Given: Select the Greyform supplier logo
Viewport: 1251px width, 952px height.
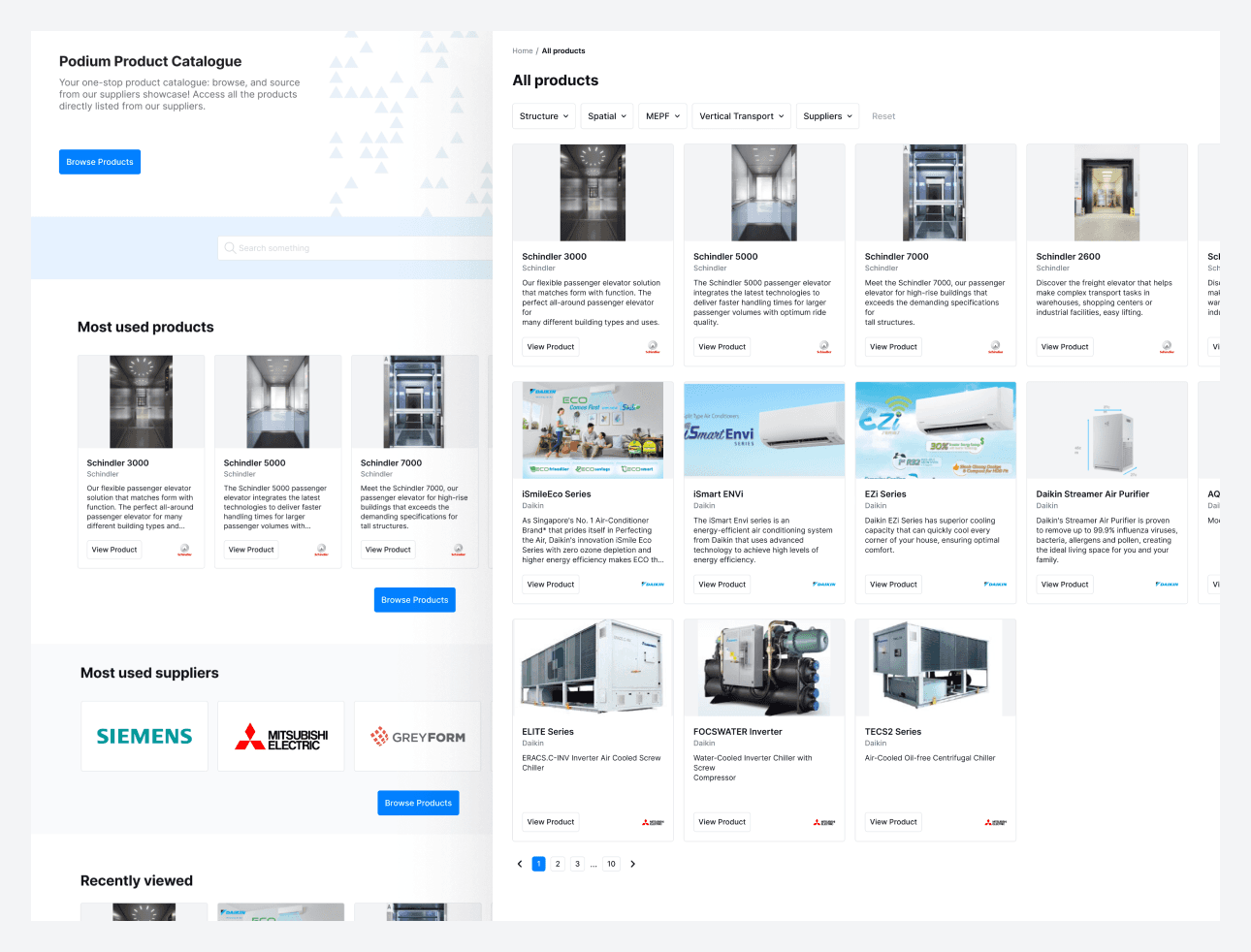Looking at the screenshot, I should coord(418,737).
